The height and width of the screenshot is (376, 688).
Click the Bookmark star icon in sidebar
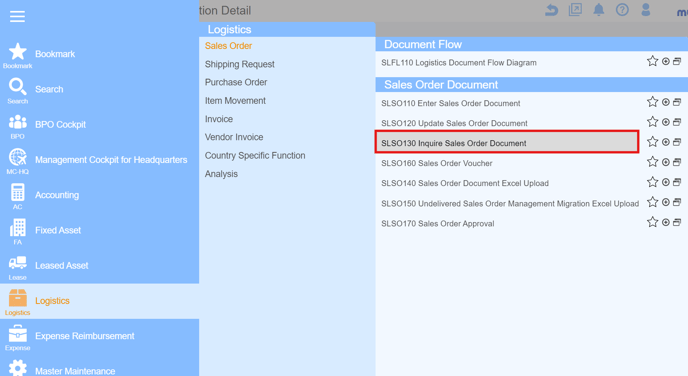(18, 52)
